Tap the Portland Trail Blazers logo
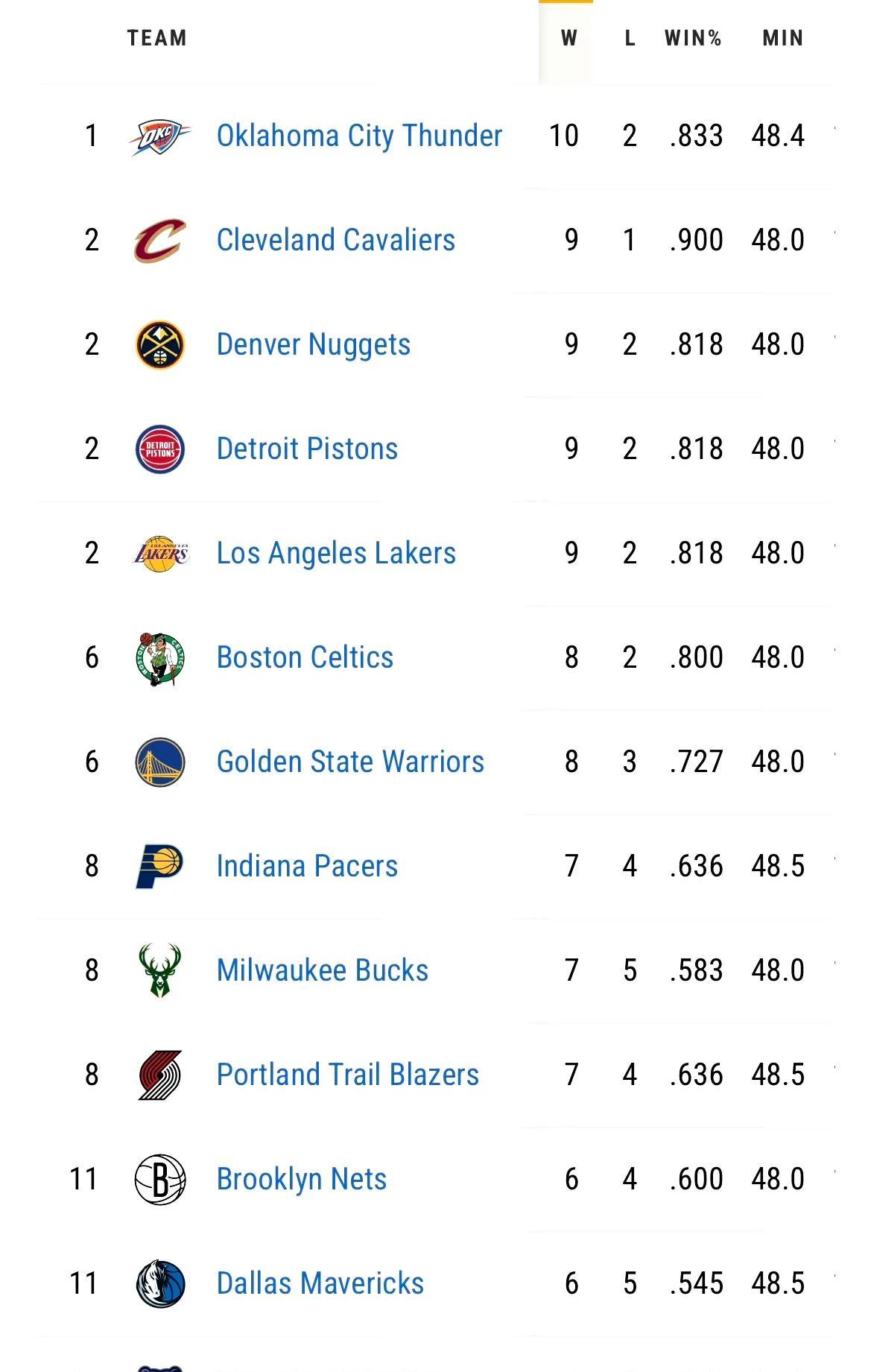The height and width of the screenshot is (1372, 871). click(x=160, y=1075)
